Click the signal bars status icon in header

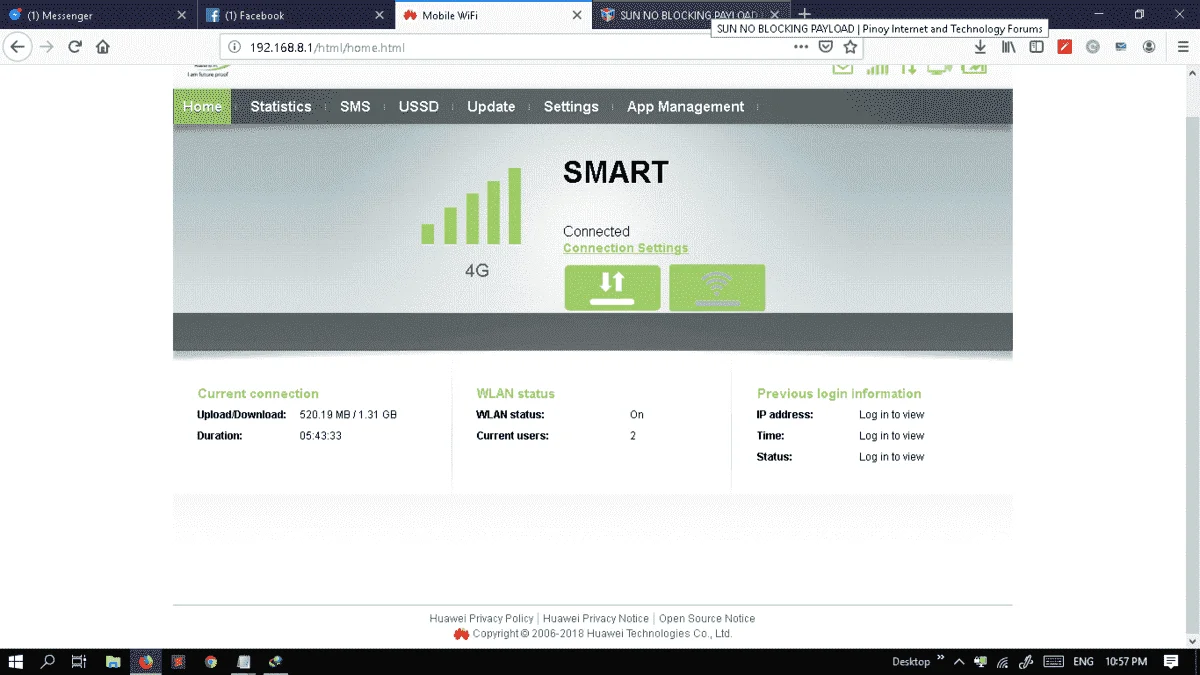tap(877, 68)
